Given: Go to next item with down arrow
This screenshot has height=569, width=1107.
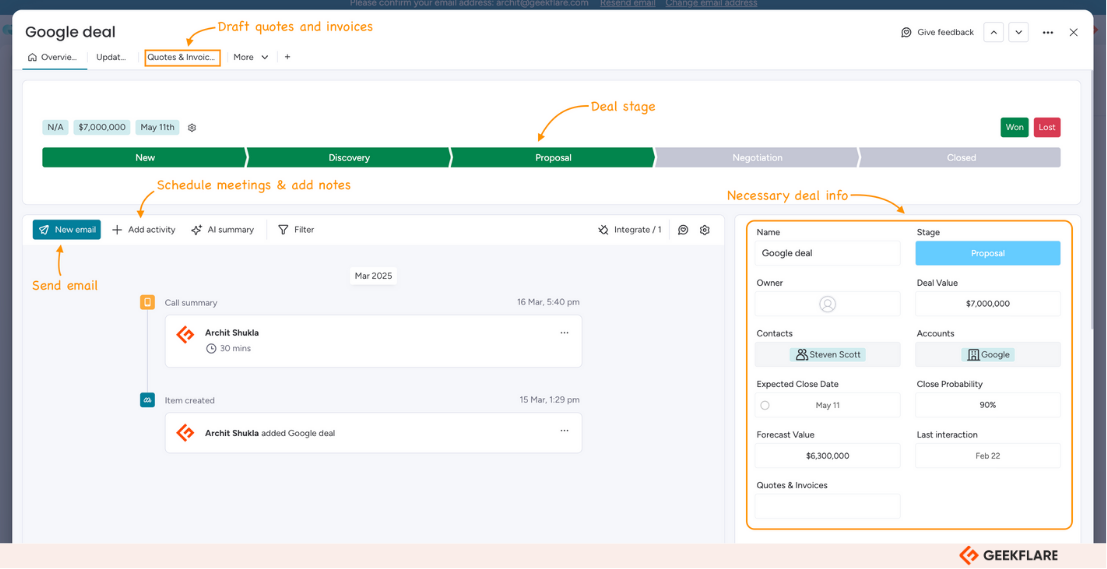Looking at the screenshot, I should [x=1018, y=33].
